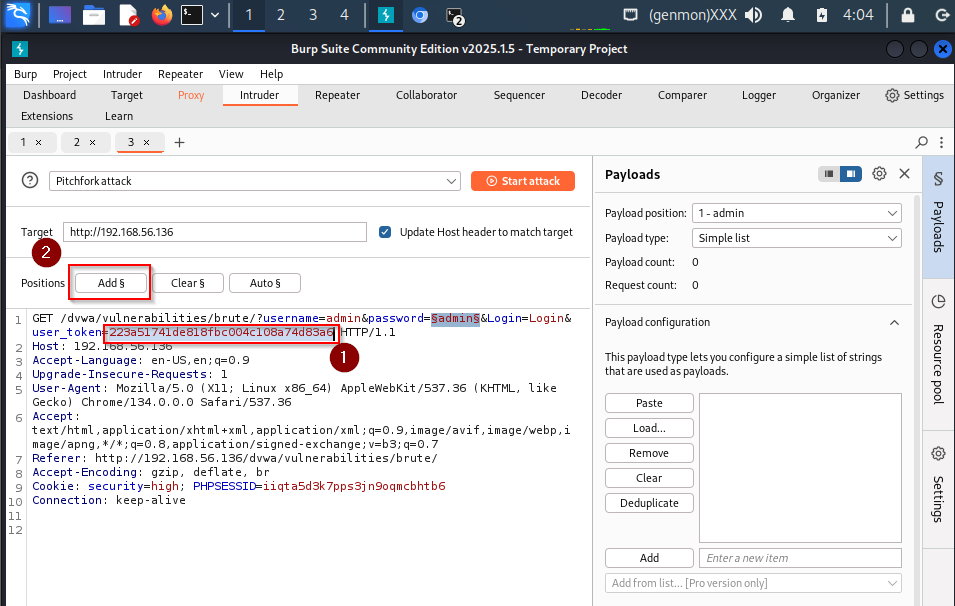Add a new Intruder tab with plus

click(x=179, y=143)
